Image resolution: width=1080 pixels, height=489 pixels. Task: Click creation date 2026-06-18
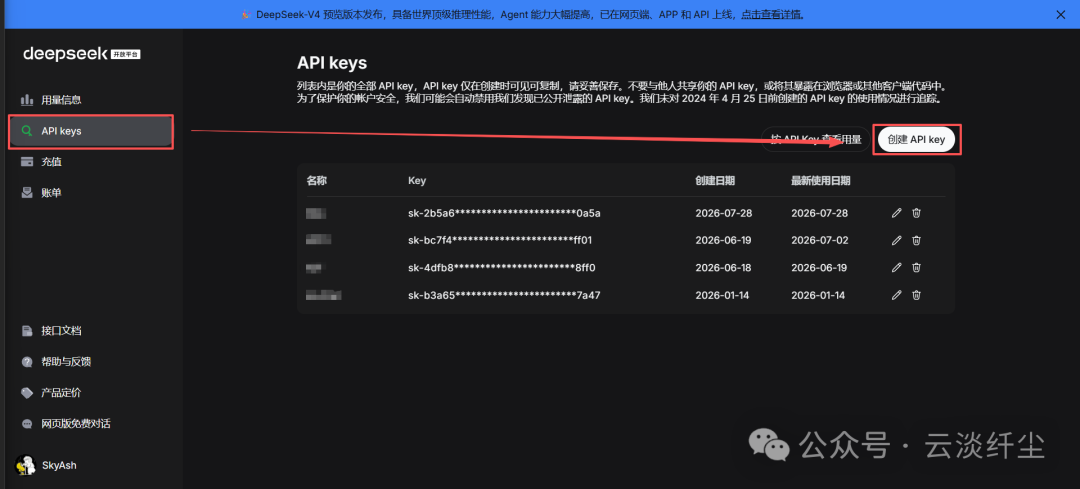point(723,267)
